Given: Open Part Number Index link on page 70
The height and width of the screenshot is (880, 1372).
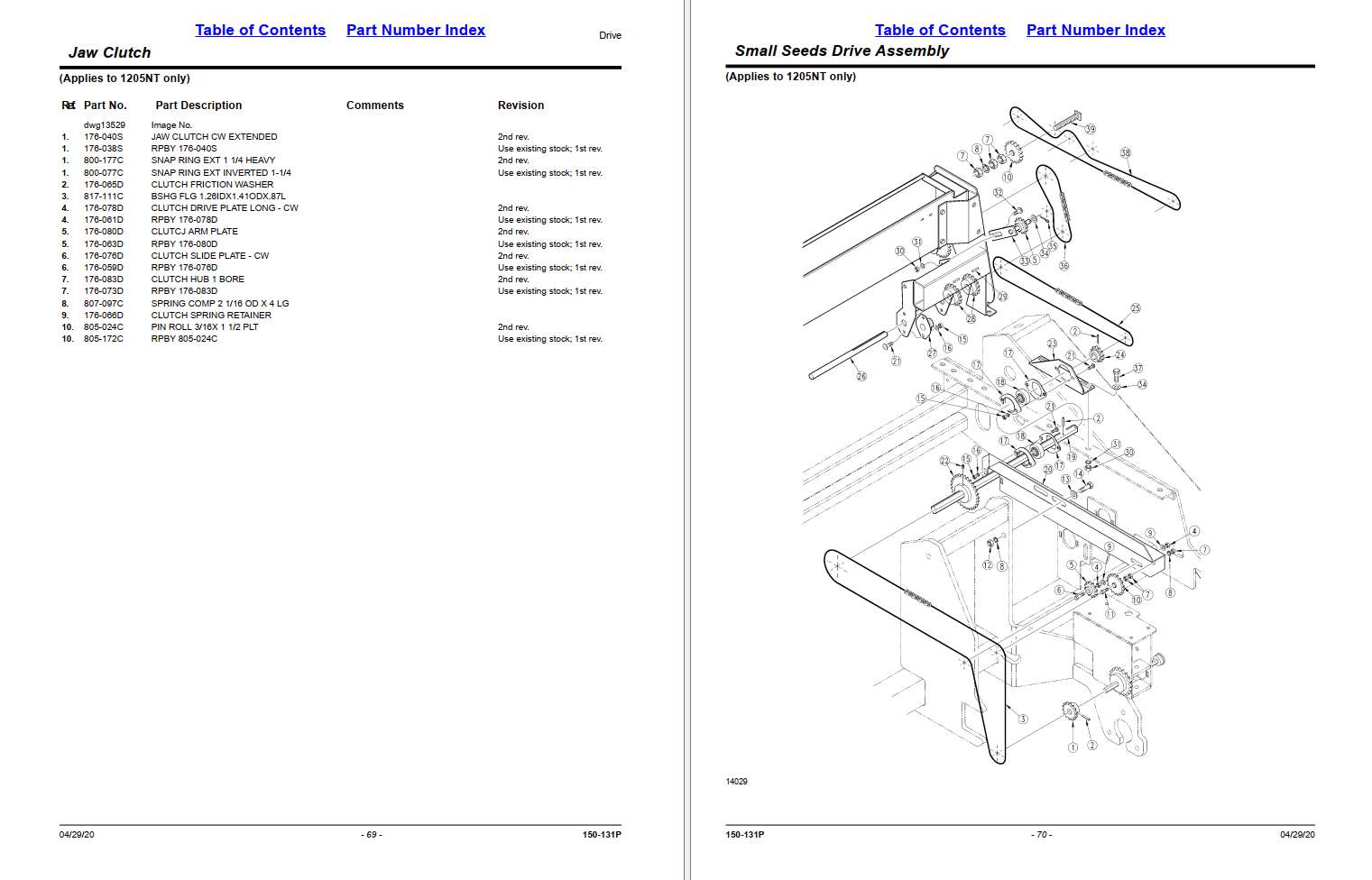Looking at the screenshot, I should pyautogui.click(x=1096, y=30).
